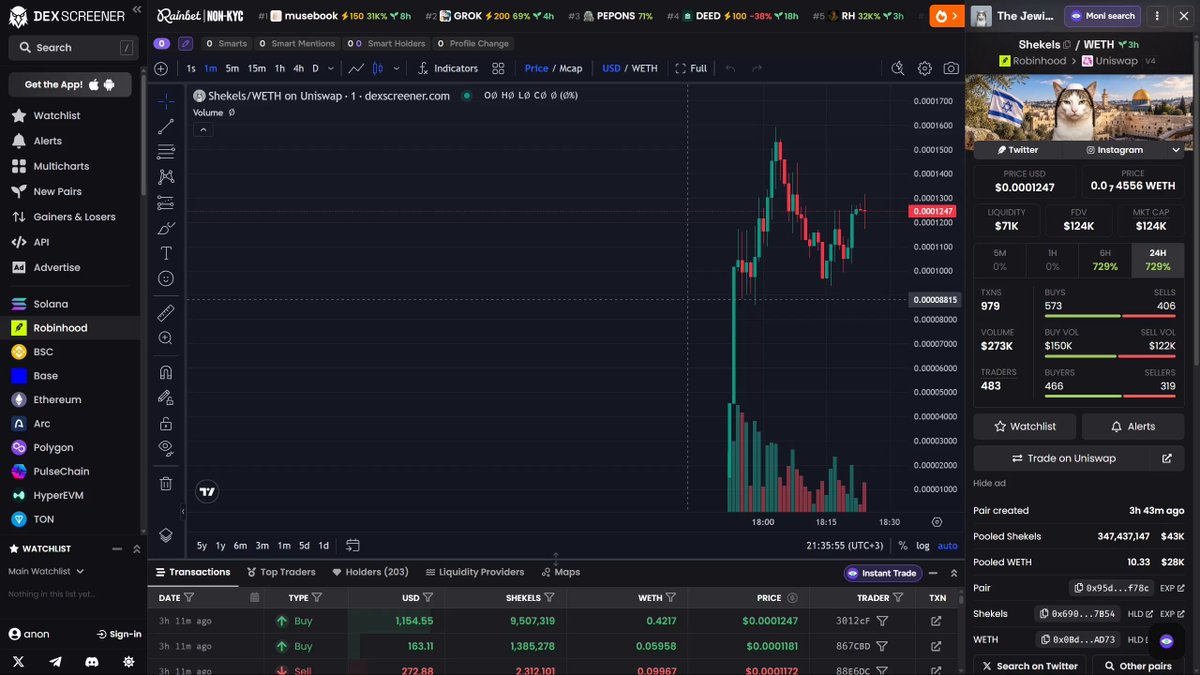The width and height of the screenshot is (1200, 675).
Task: Take a chart snapshot with camera icon
Action: click(951, 68)
